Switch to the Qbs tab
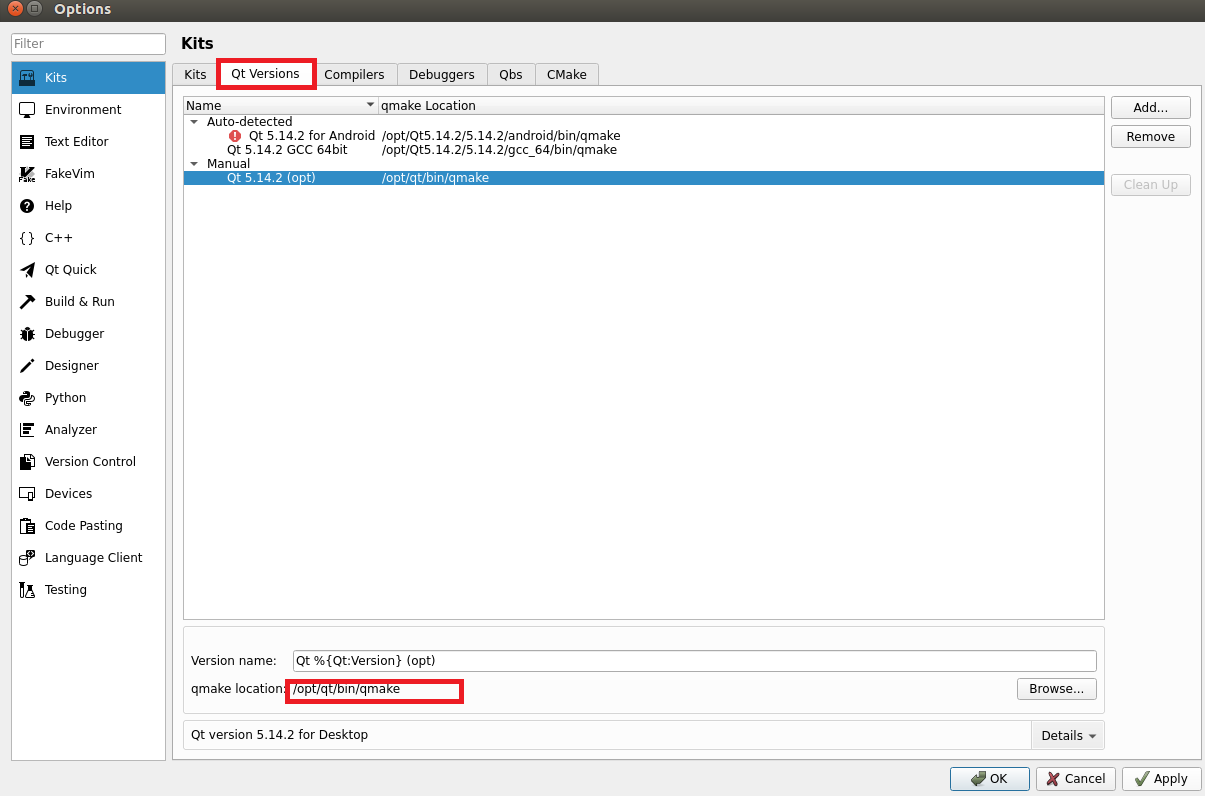 [511, 74]
